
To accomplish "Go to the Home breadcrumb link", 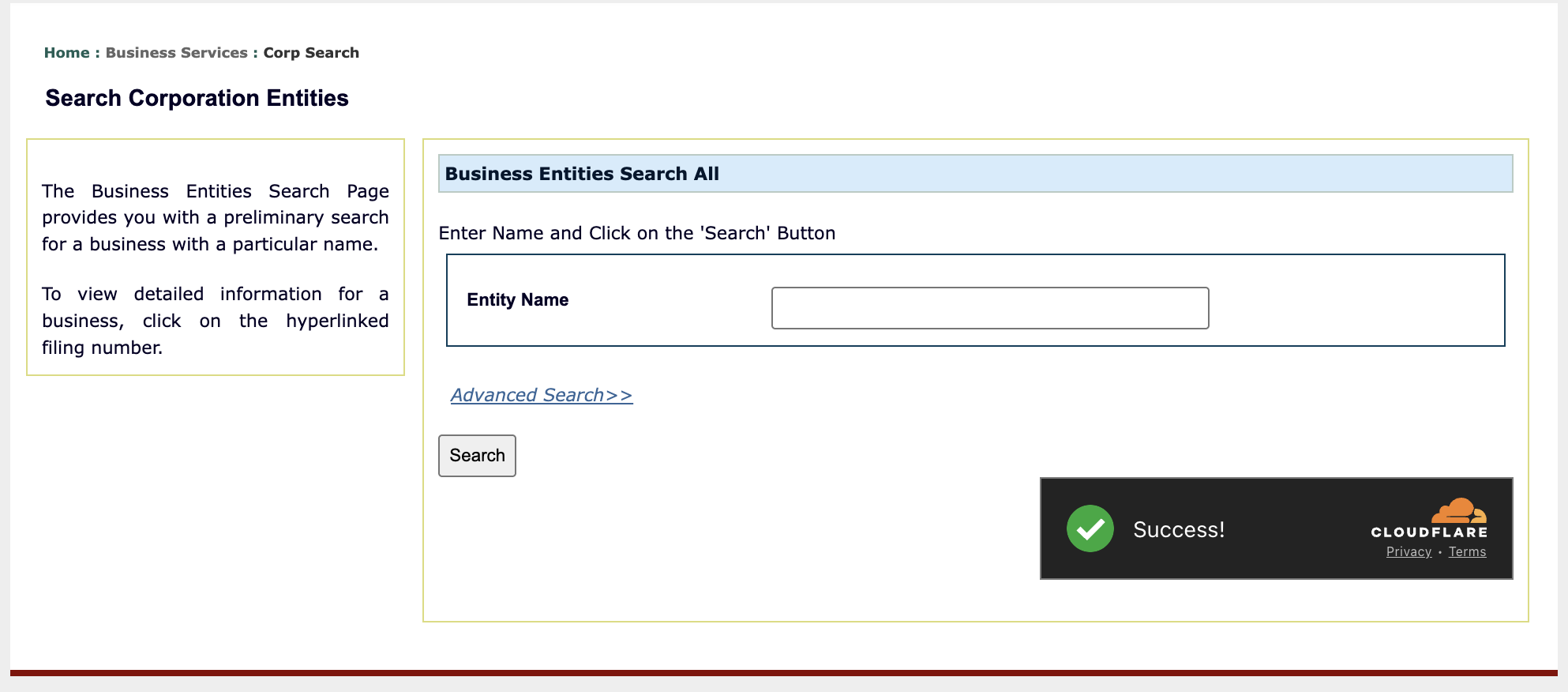I will pos(66,53).
